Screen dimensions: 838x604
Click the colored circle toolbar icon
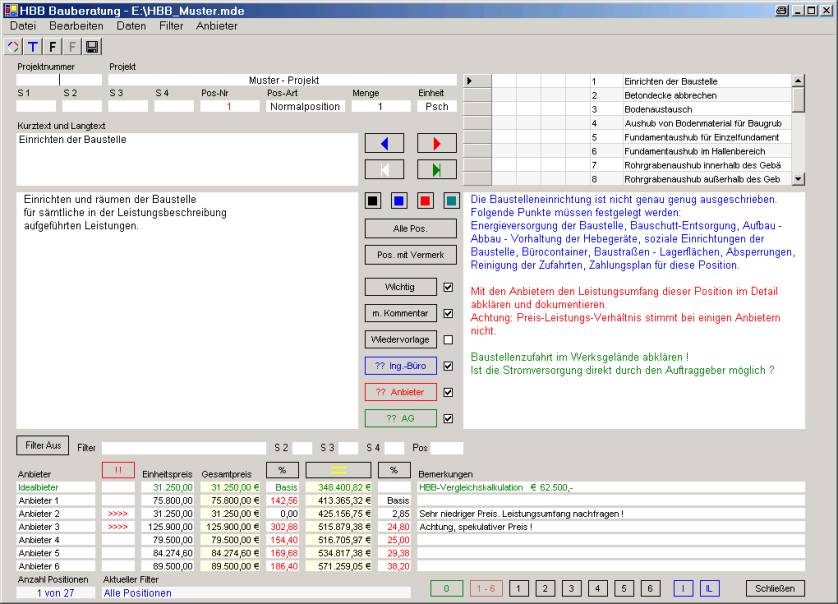pos(13,47)
